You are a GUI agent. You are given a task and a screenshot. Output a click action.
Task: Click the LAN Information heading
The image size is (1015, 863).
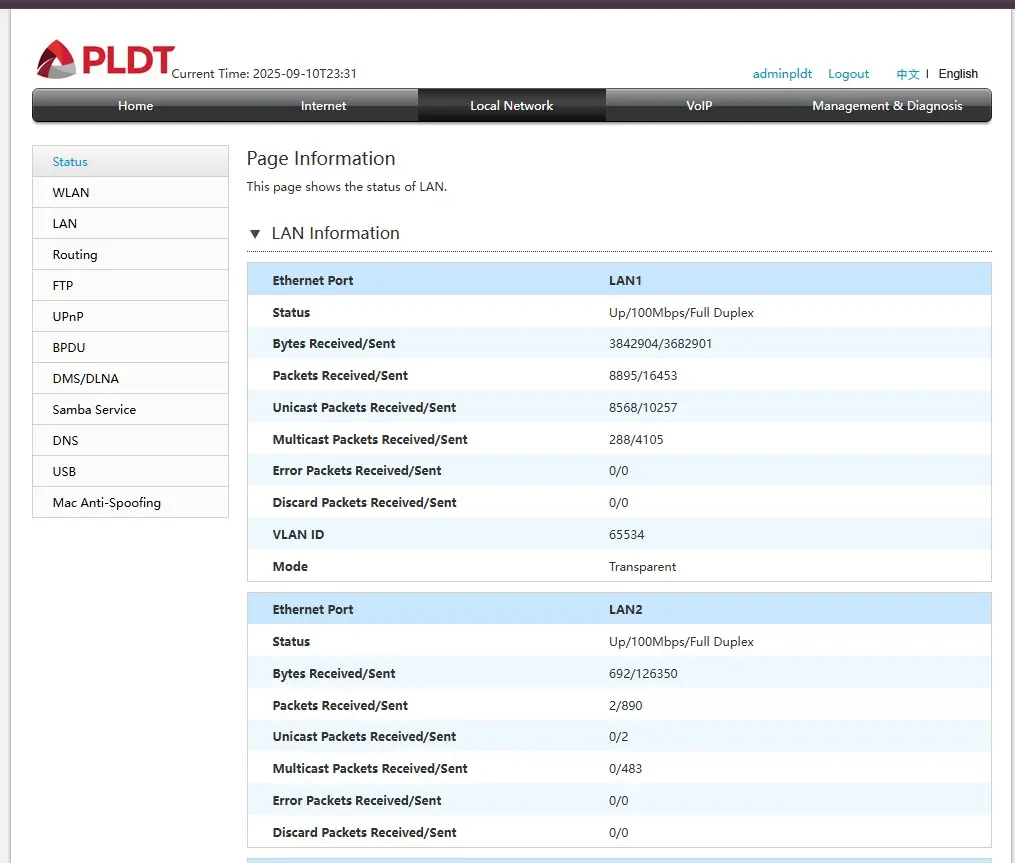tap(335, 233)
